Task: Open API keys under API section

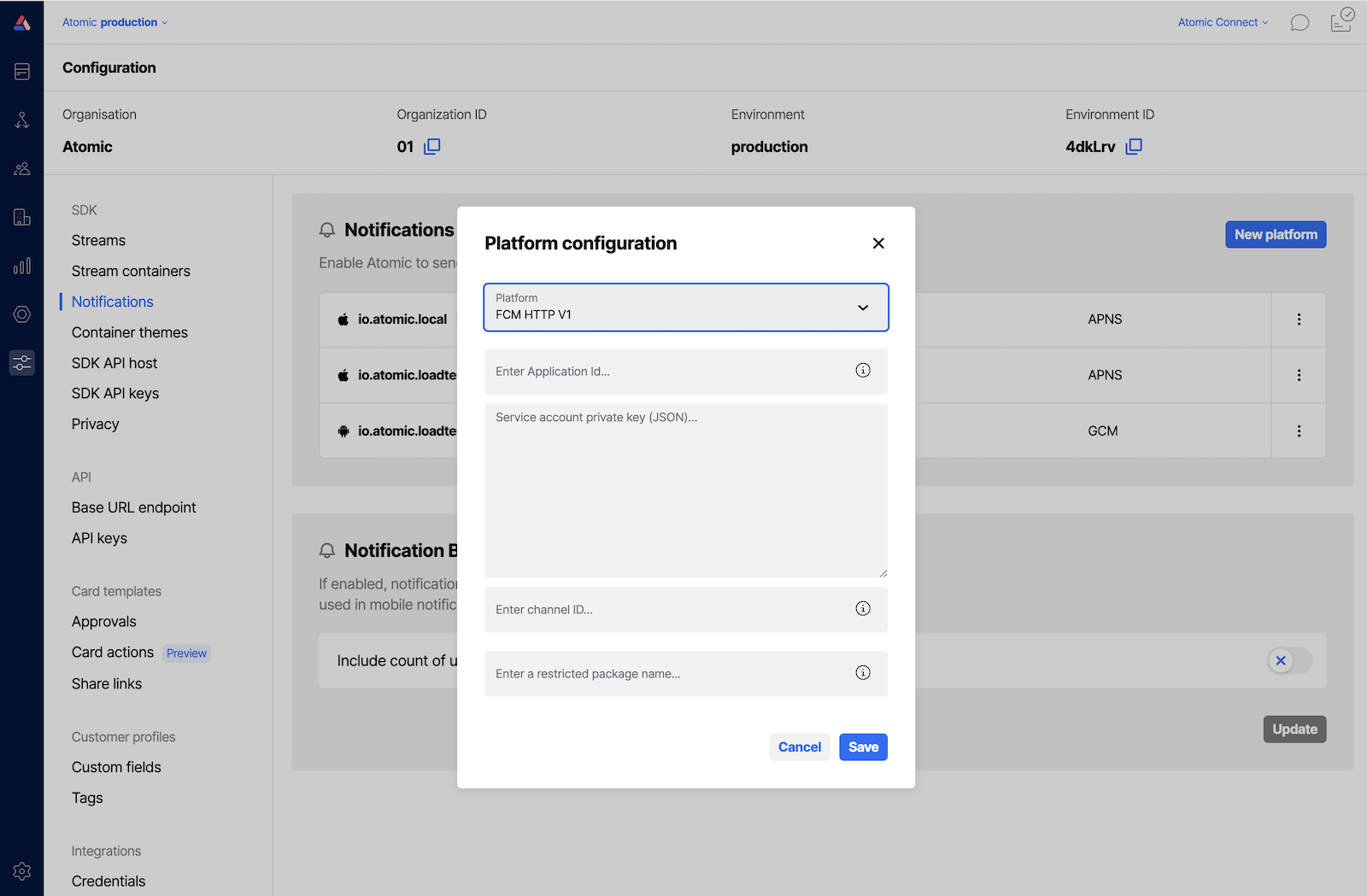Action: (x=99, y=538)
